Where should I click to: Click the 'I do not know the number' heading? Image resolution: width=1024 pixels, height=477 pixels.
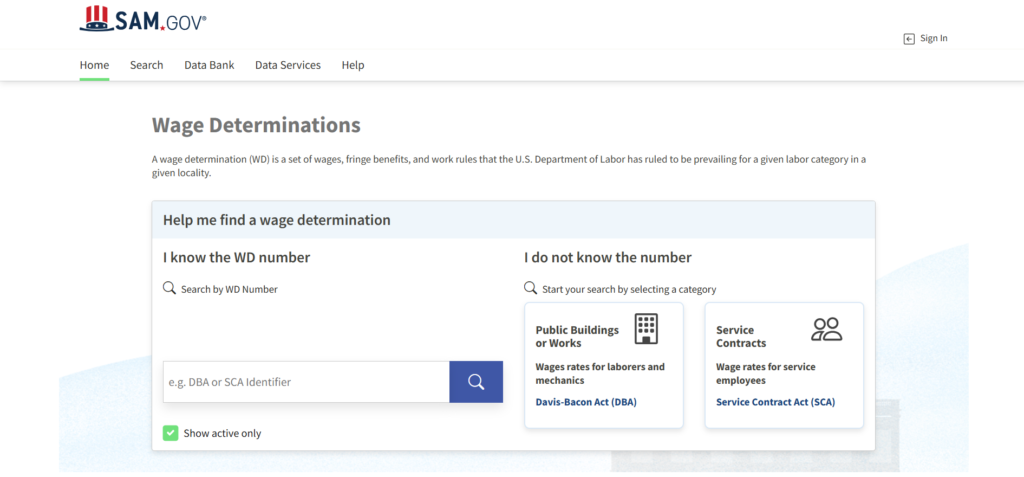[607, 257]
